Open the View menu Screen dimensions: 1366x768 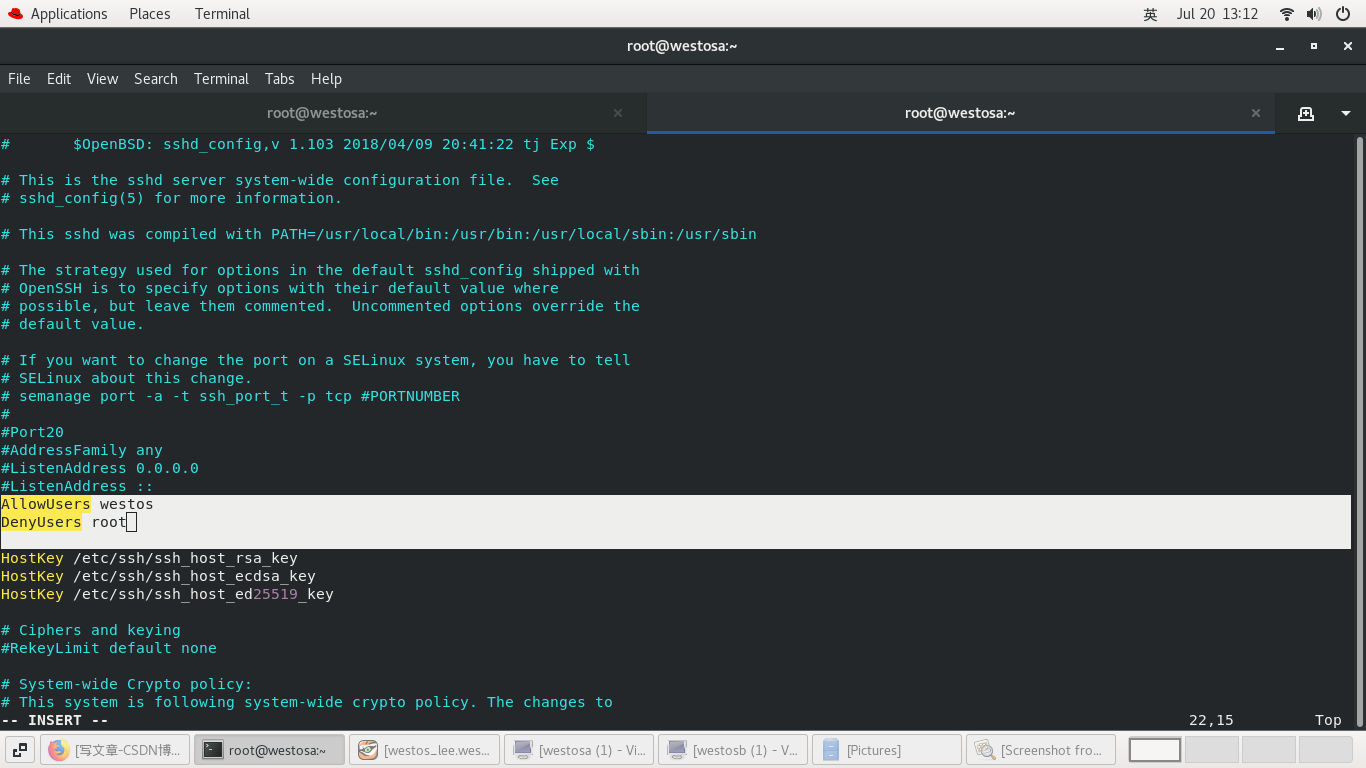click(x=102, y=79)
